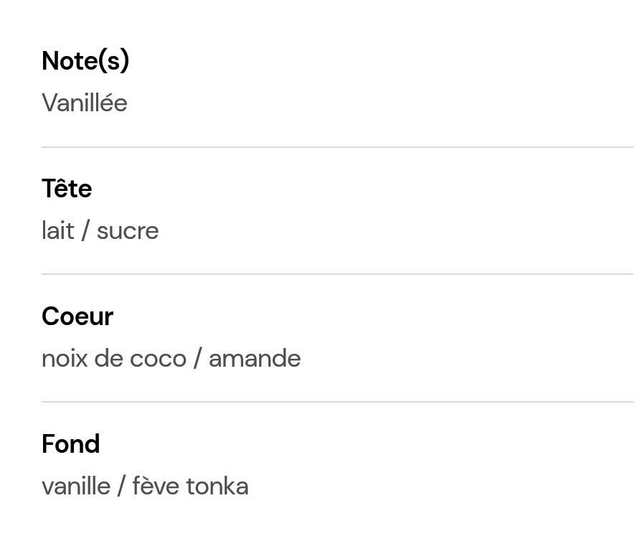Viewport: 640px width, 554px height.
Task: Click the divider line below lait / sucre
Action: [337, 274]
